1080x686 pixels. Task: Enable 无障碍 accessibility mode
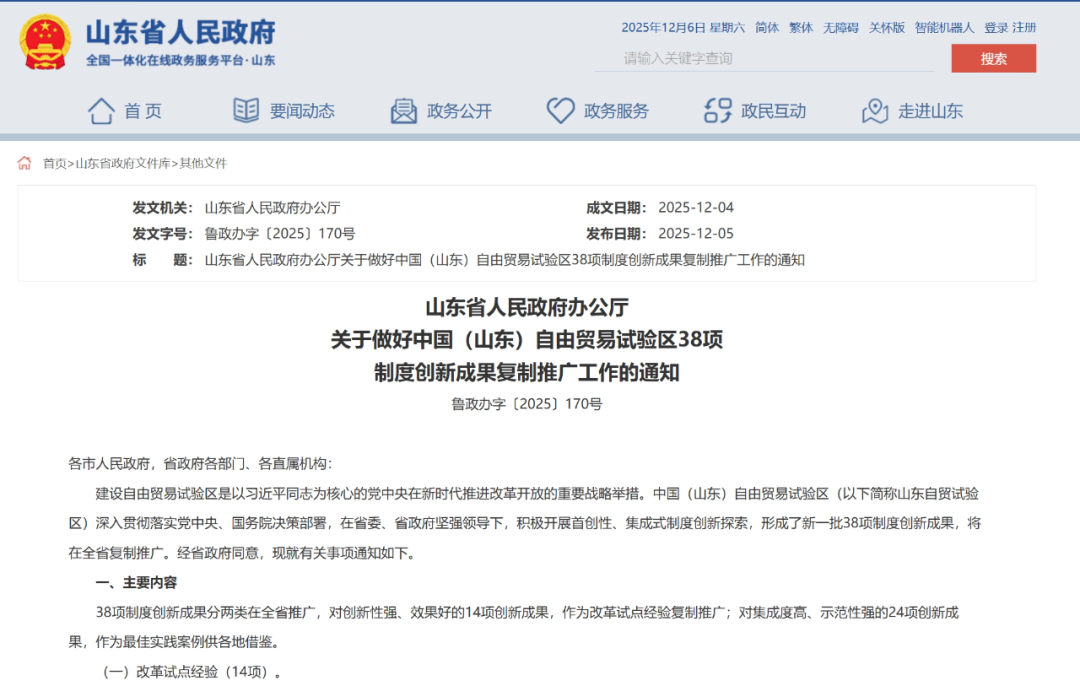[841, 28]
